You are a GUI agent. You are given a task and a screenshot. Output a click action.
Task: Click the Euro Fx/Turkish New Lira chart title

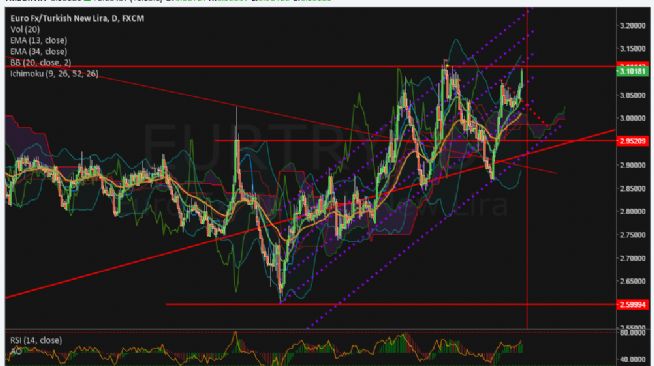click(x=77, y=18)
